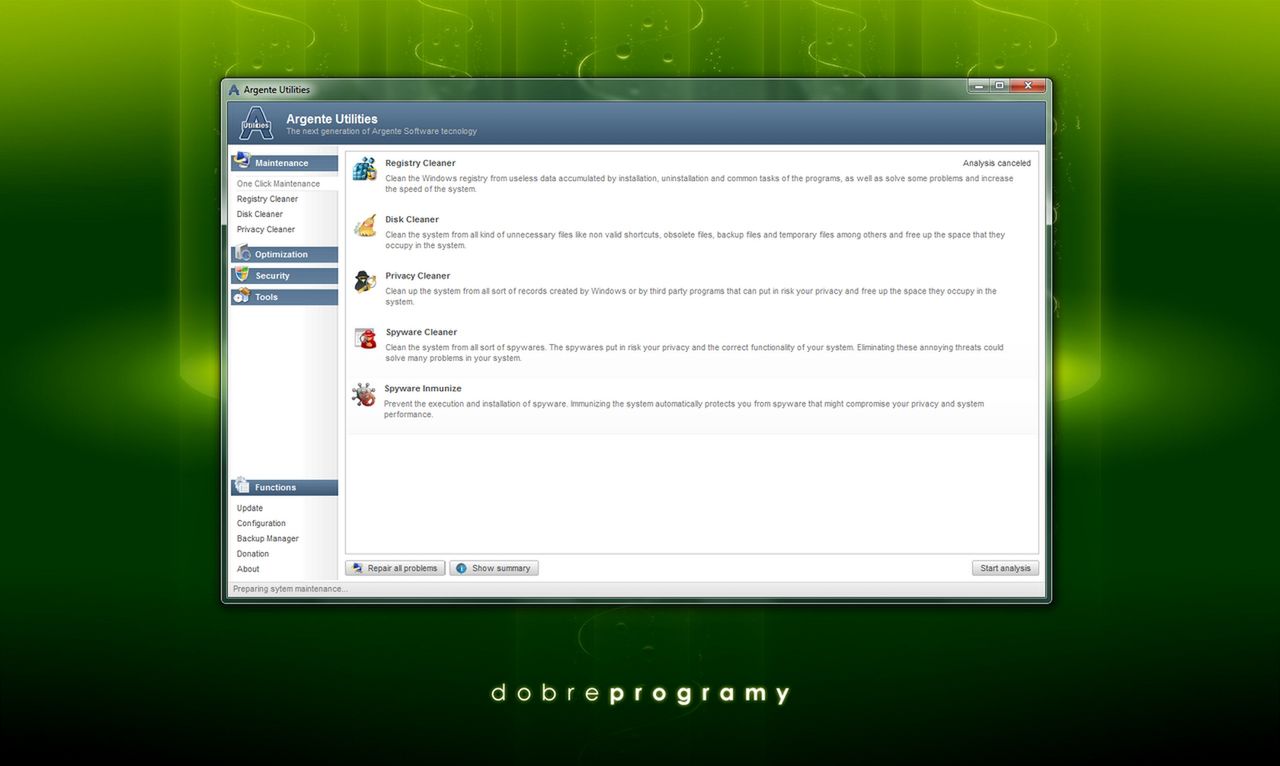Click the Preparing system maintenance status bar text

tap(291, 589)
